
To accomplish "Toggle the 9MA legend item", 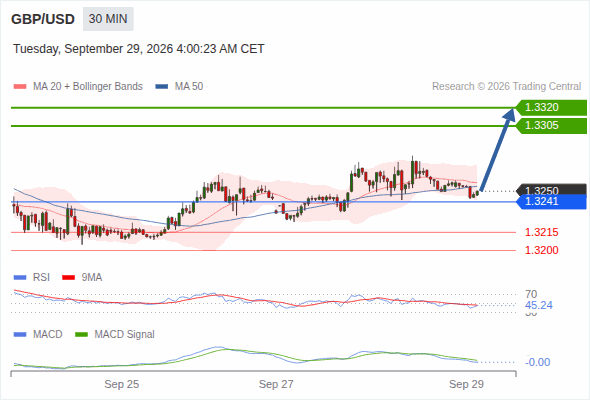I will 82,277.
